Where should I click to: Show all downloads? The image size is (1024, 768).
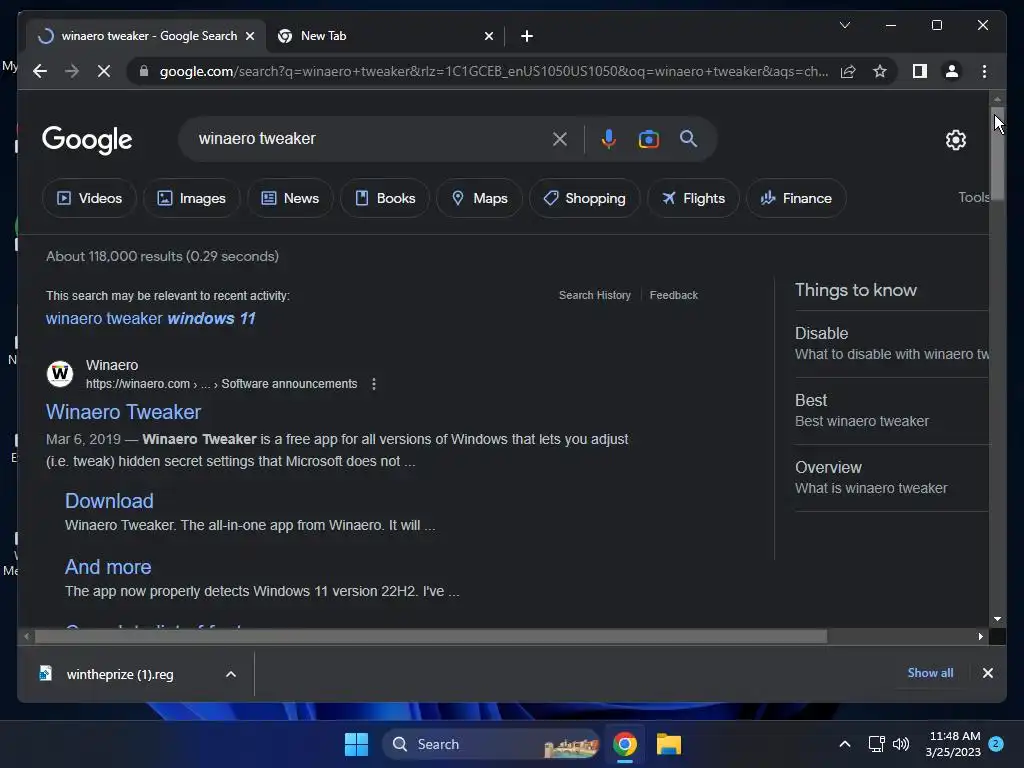(x=930, y=673)
